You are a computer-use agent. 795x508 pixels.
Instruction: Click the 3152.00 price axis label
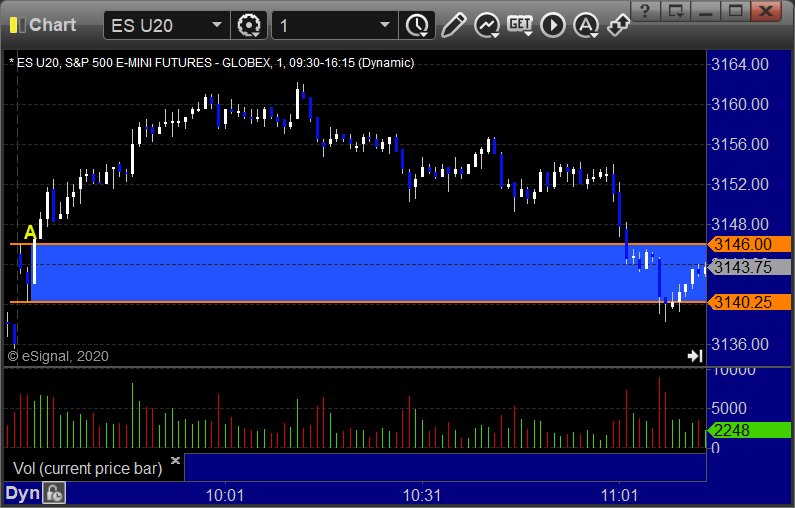740,184
